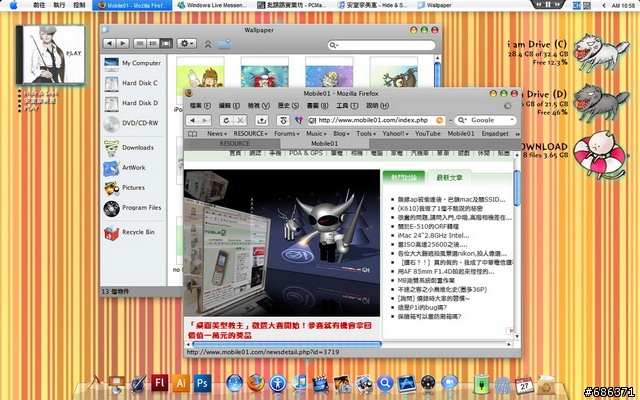Launch Photoshop from the dock
Viewport: 640px width, 400px height.
(x=202, y=383)
